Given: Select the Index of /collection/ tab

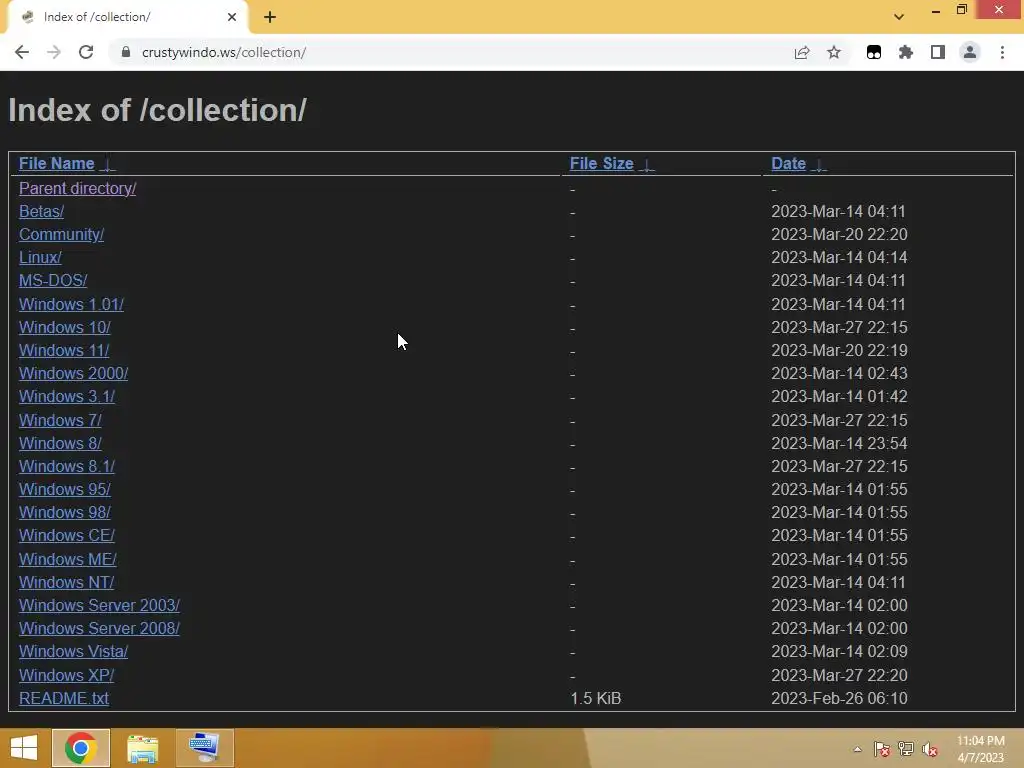Looking at the screenshot, I should point(127,17).
